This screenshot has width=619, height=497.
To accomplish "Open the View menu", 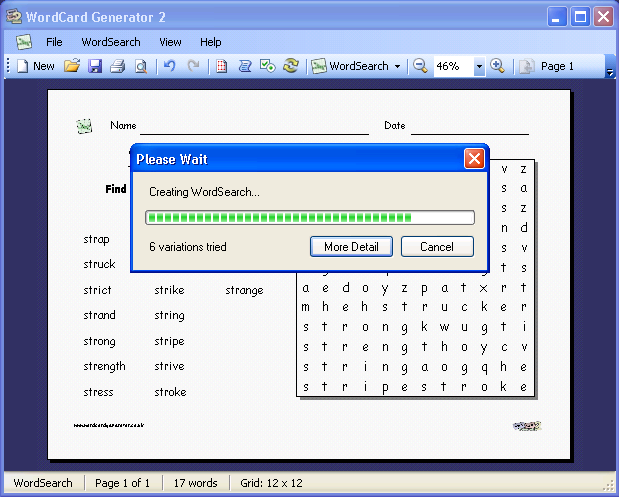I will [170, 42].
